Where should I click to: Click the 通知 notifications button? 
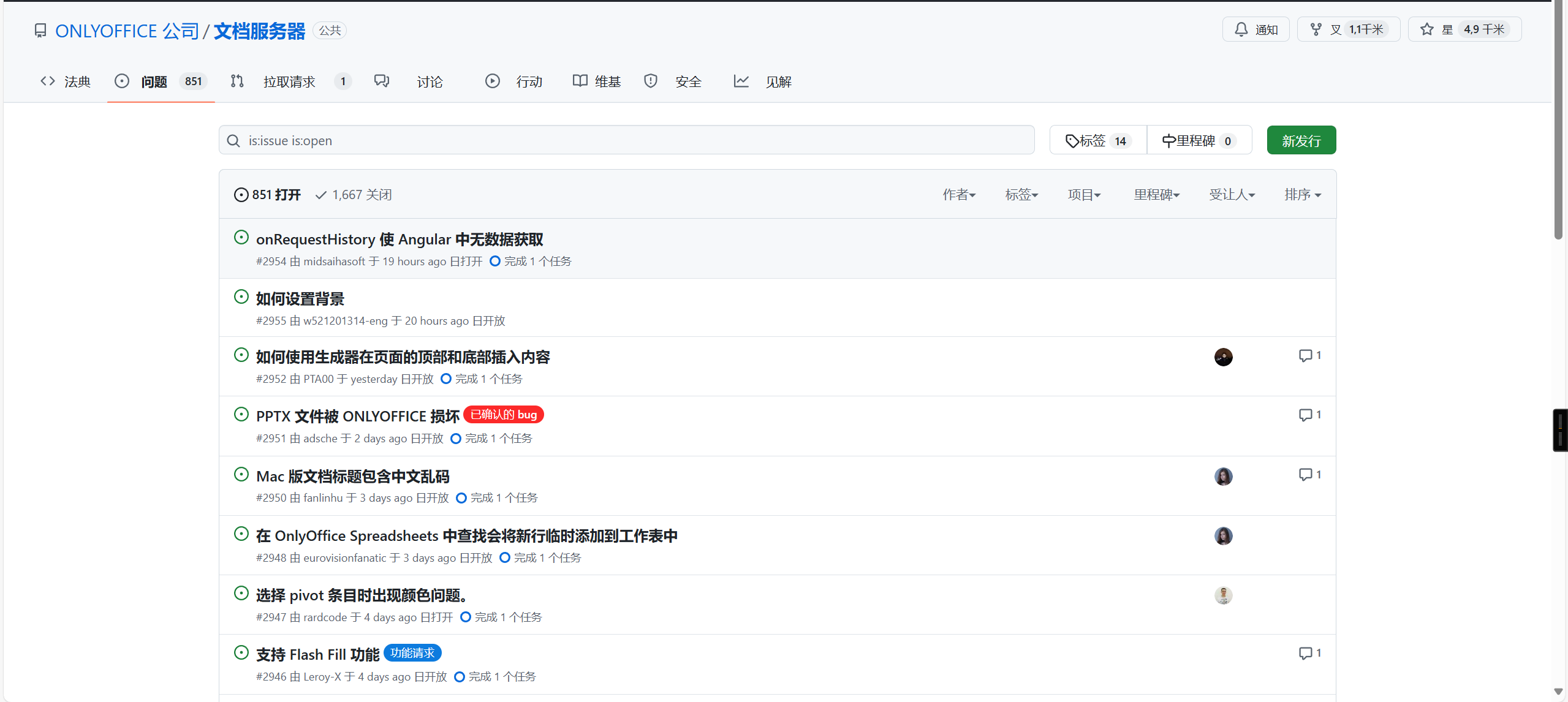[1256, 29]
